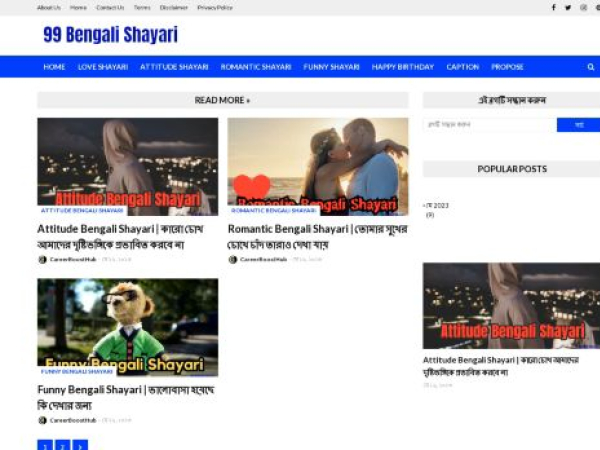The width and height of the screenshot is (600, 450).
Task: Click ATTITUDE BENGALI SHAYARI category tag
Action: tap(82, 210)
